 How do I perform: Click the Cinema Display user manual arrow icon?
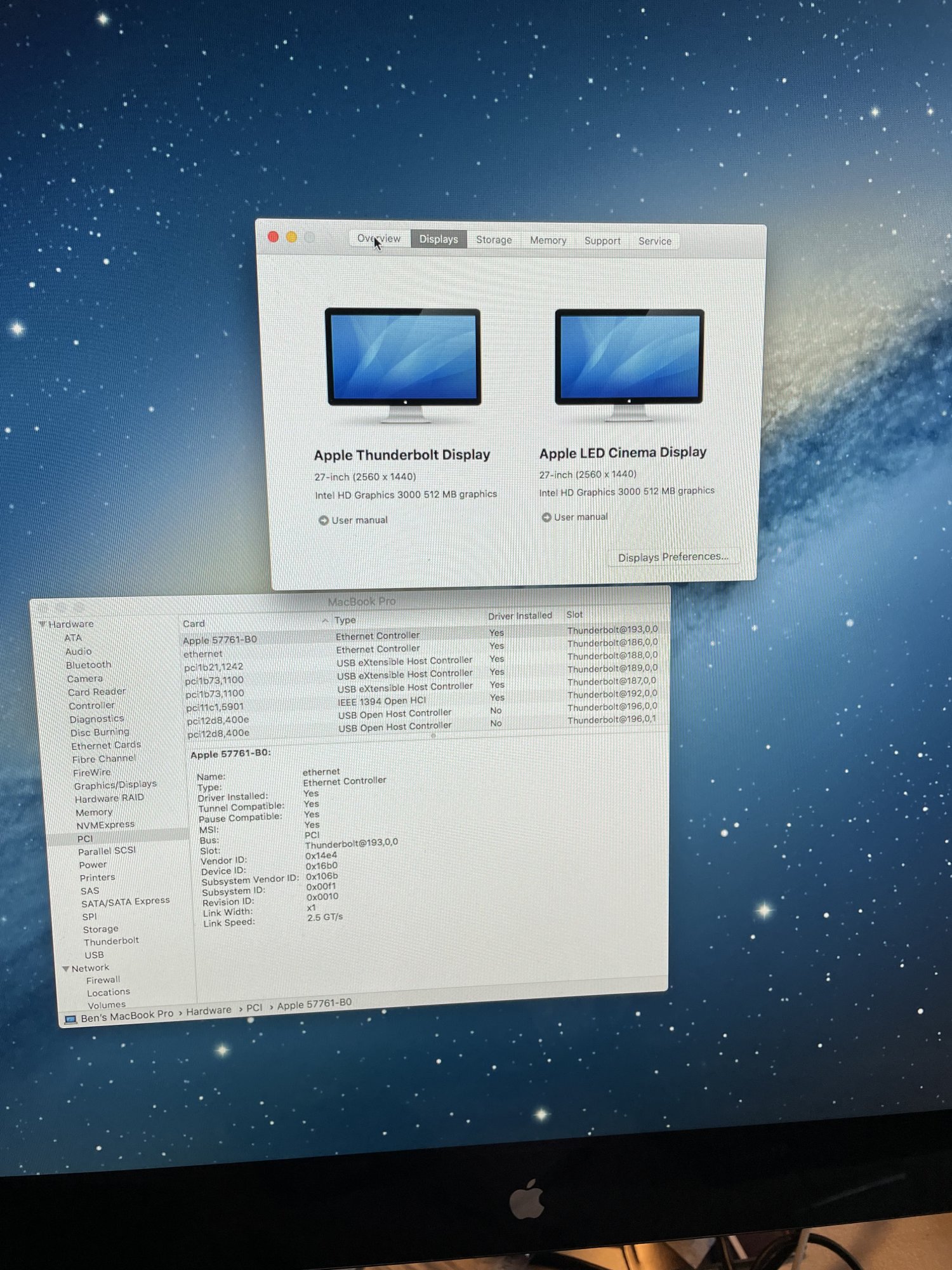coord(546,518)
